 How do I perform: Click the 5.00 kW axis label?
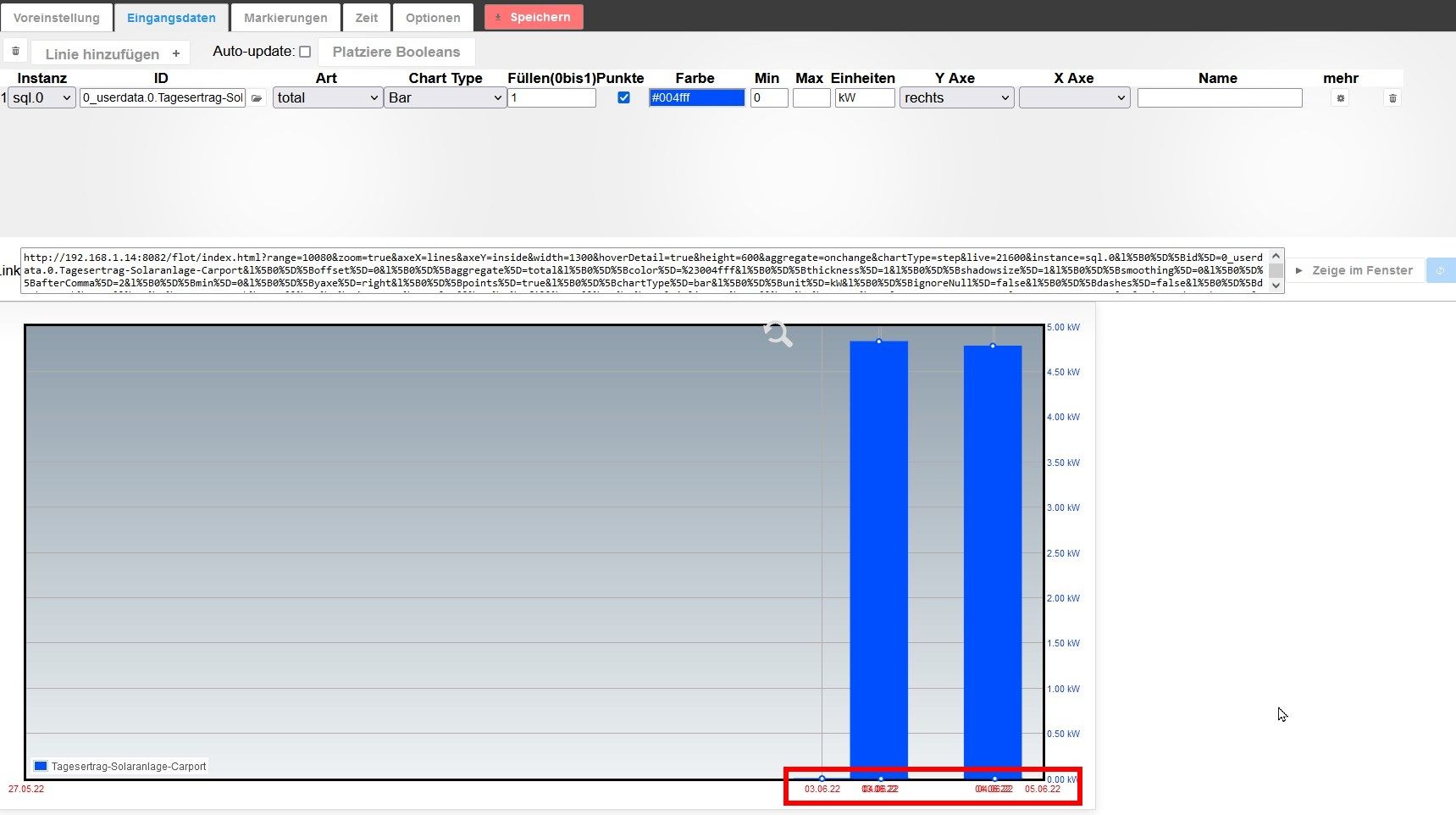[1064, 327]
